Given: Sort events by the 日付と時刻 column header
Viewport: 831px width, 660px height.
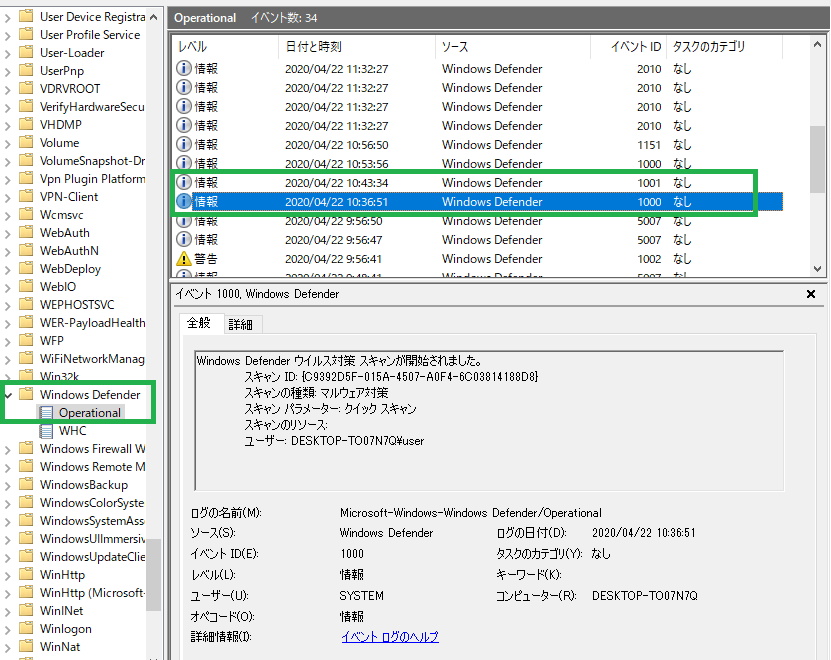Looking at the screenshot, I should pos(357,47).
